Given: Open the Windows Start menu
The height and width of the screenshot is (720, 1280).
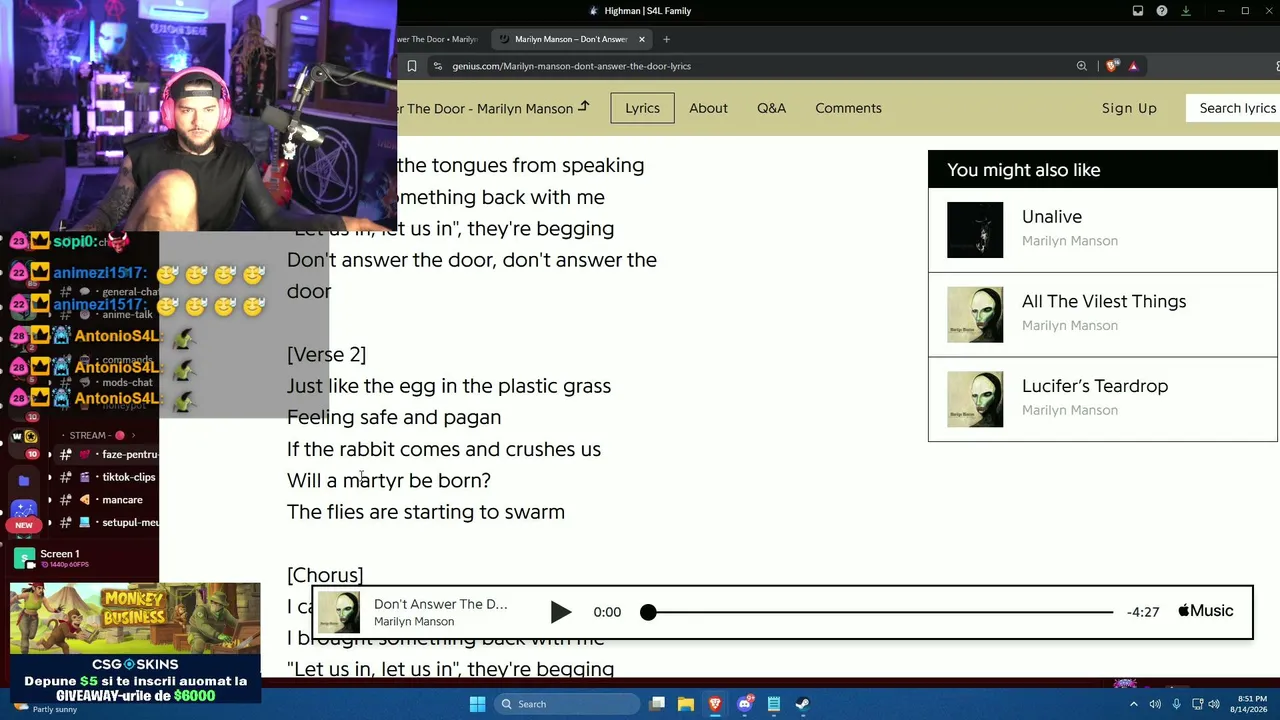Looking at the screenshot, I should pyautogui.click(x=477, y=704).
